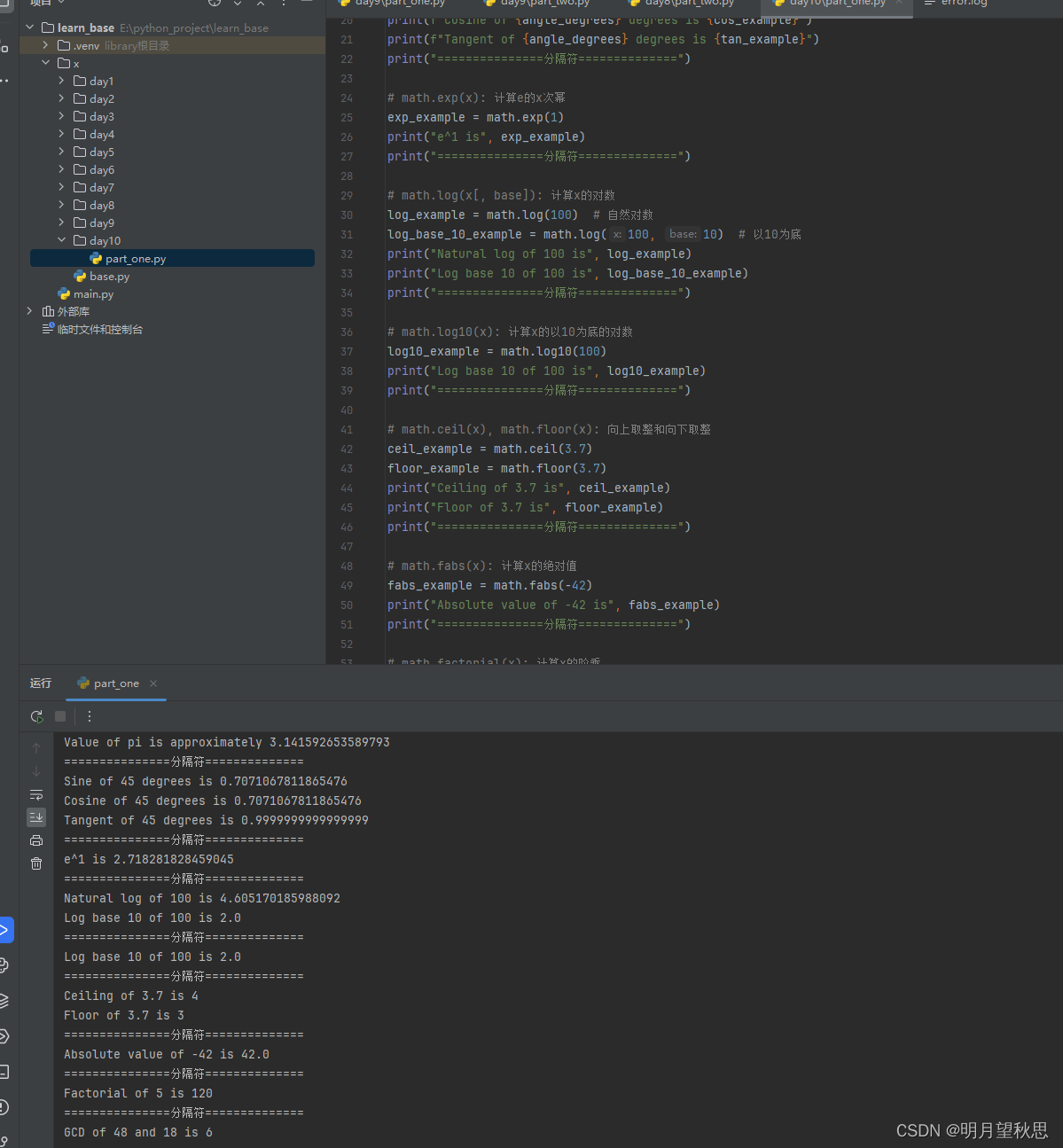
Task: Expand the day8 folder chevron
Action: [x=62, y=205]
